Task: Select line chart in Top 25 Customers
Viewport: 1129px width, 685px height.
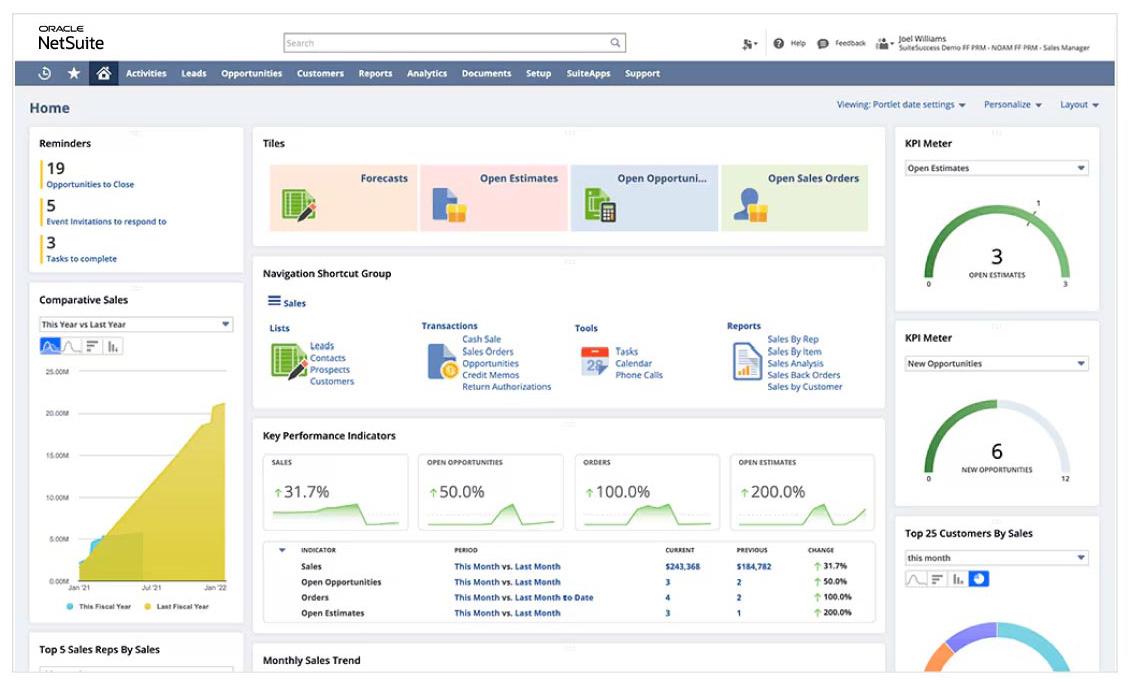Action: 916,579
